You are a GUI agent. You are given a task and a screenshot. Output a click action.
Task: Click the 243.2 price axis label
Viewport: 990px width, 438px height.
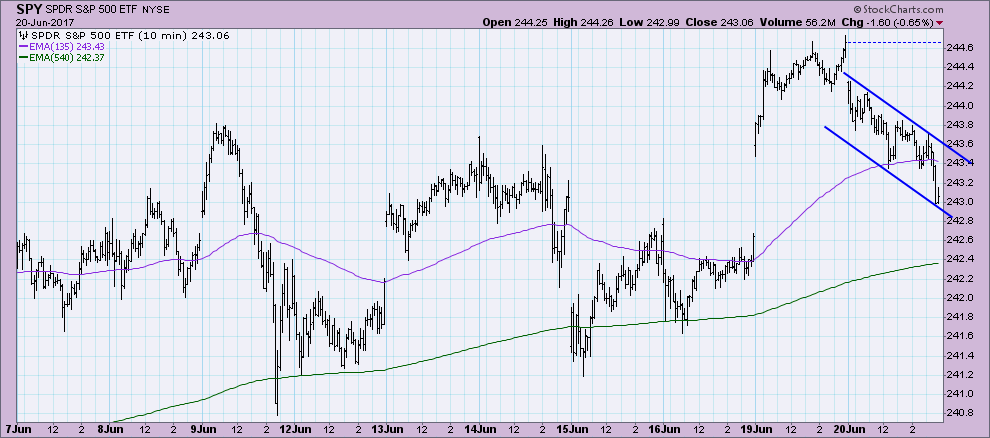point(960,182)
